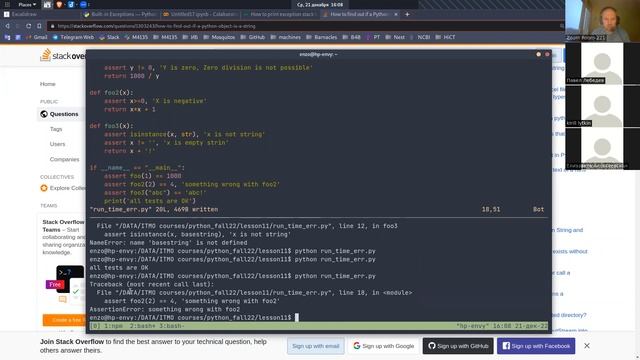Select tmux window 3:bash in status bar
Image resolution: width=640 pixels, height=360 pixels.
(172, 326)
